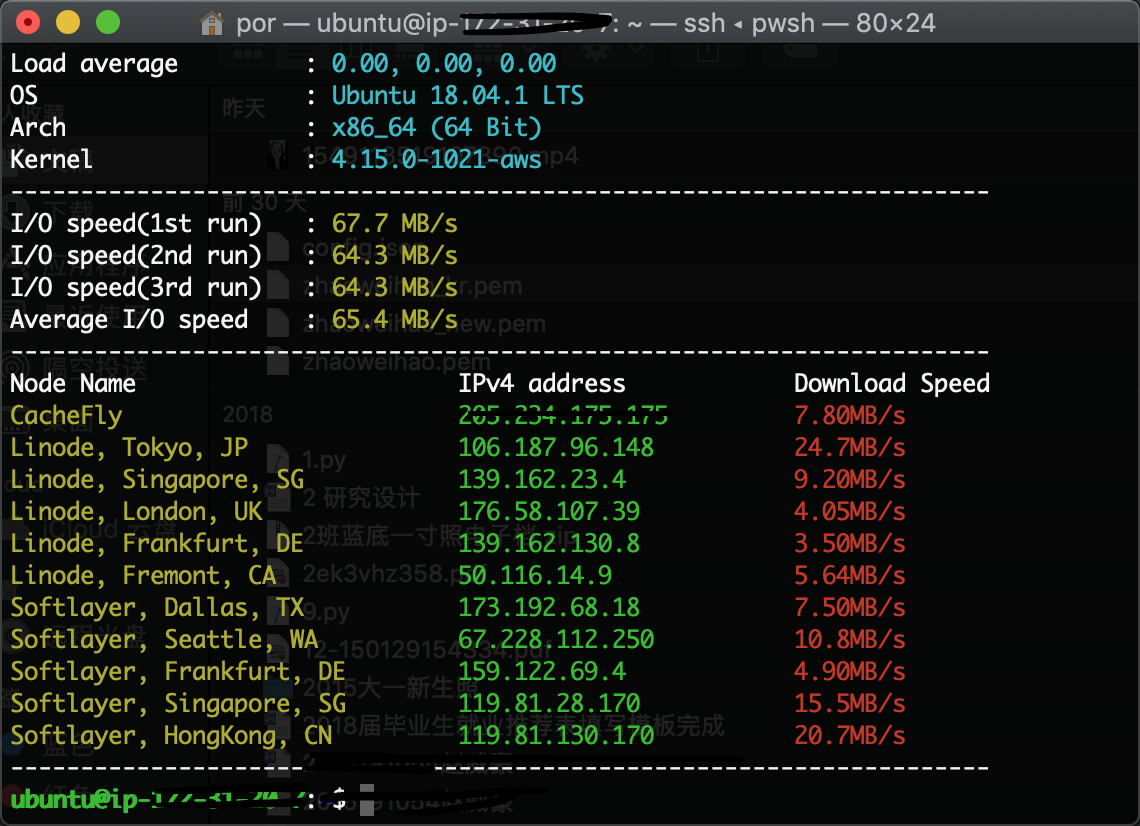Select the 3rd run I/O speed value

394,288
